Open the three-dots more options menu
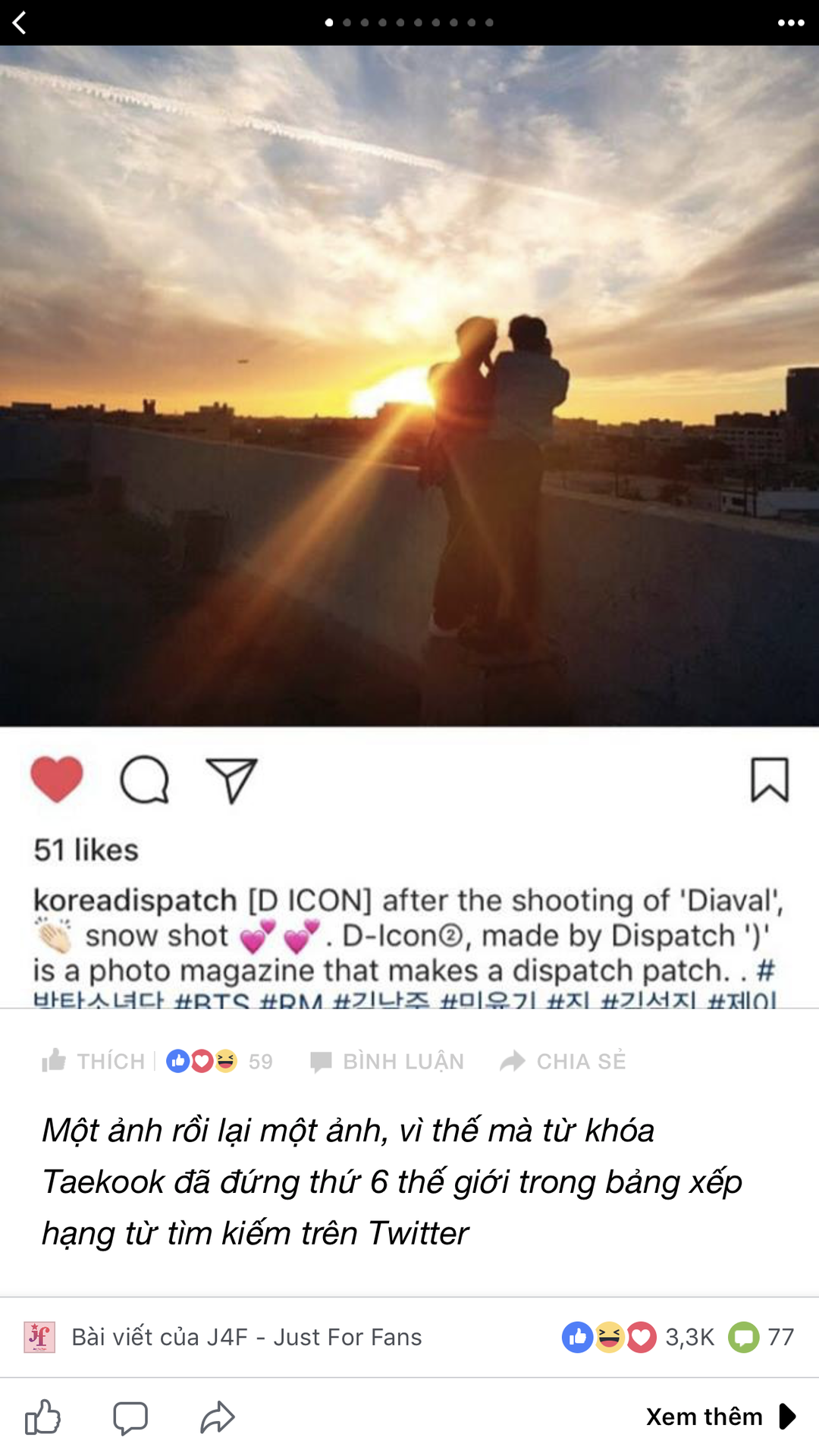 point(791,23)
